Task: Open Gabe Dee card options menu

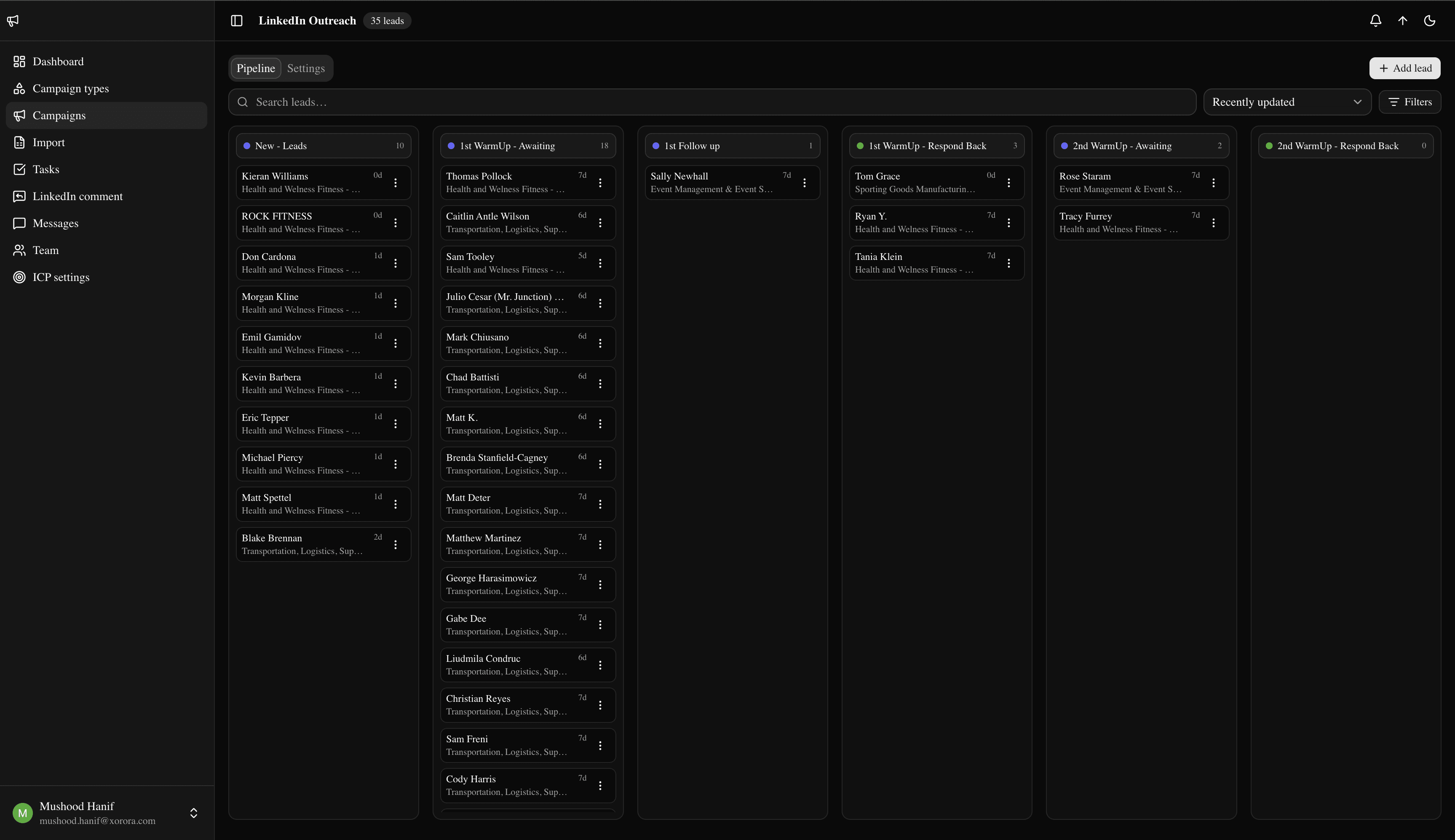Action: coord(600,625)
